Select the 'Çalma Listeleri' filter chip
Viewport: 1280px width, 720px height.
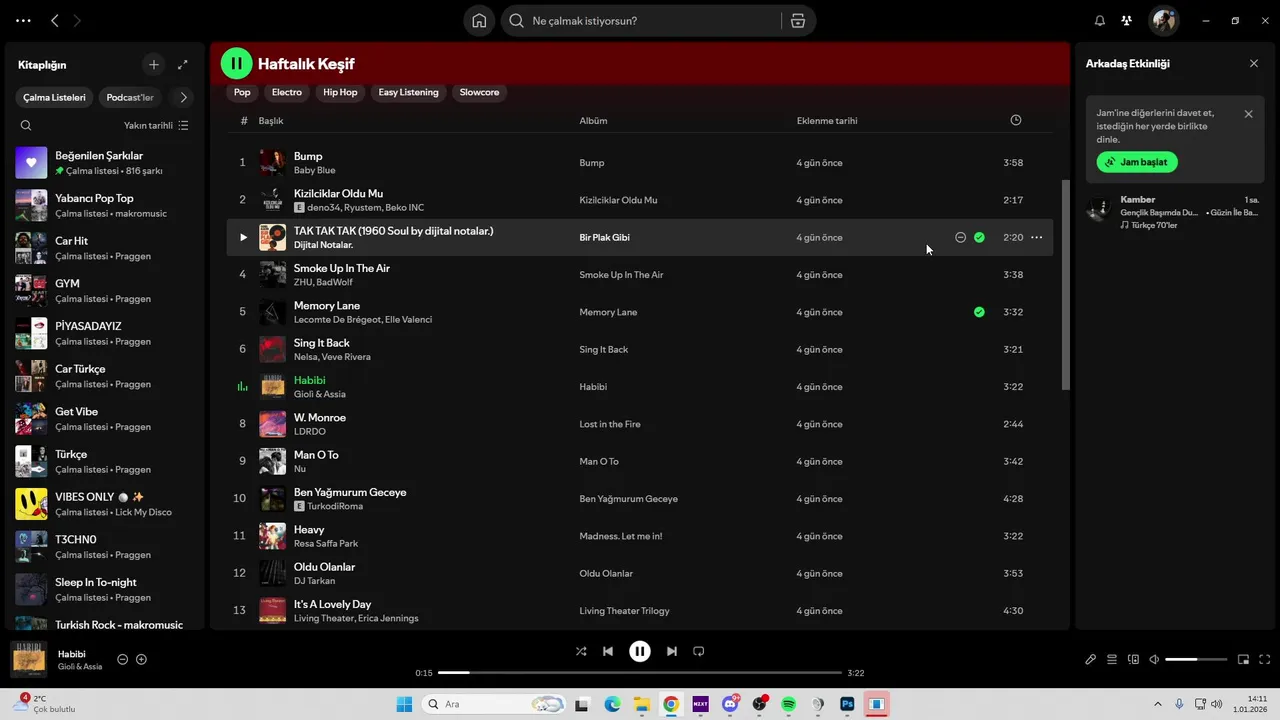tap(55, 97)
